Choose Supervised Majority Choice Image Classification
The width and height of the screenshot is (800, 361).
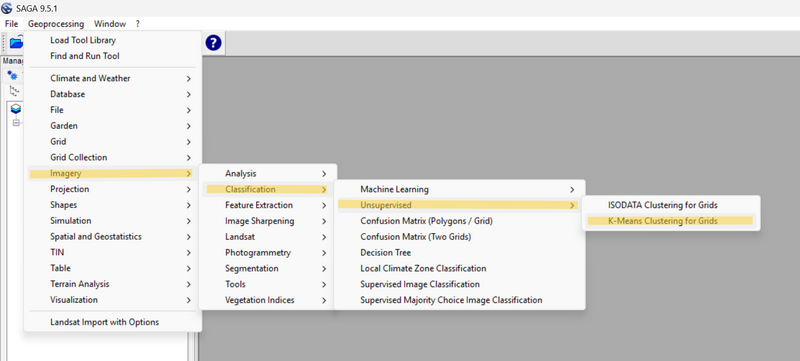[x=459, y=300]
